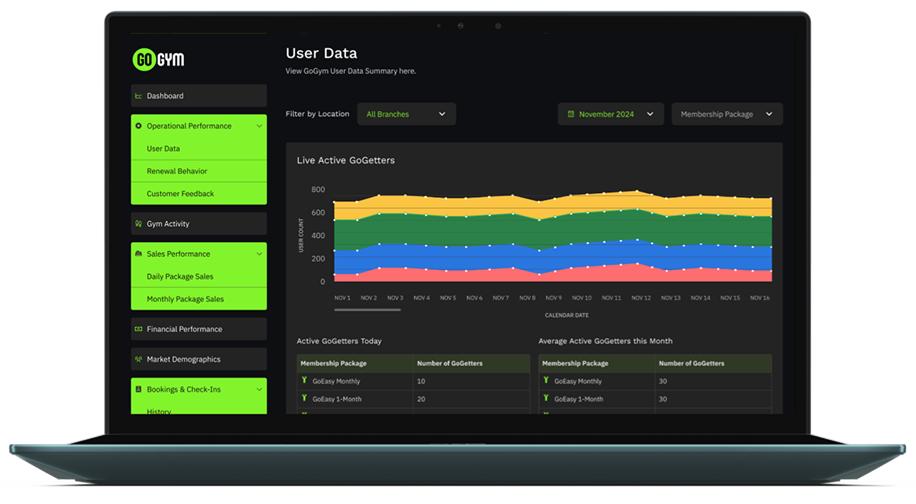Click the Filter by Location label
916x504 pixels.
click(x=317, y=114)
